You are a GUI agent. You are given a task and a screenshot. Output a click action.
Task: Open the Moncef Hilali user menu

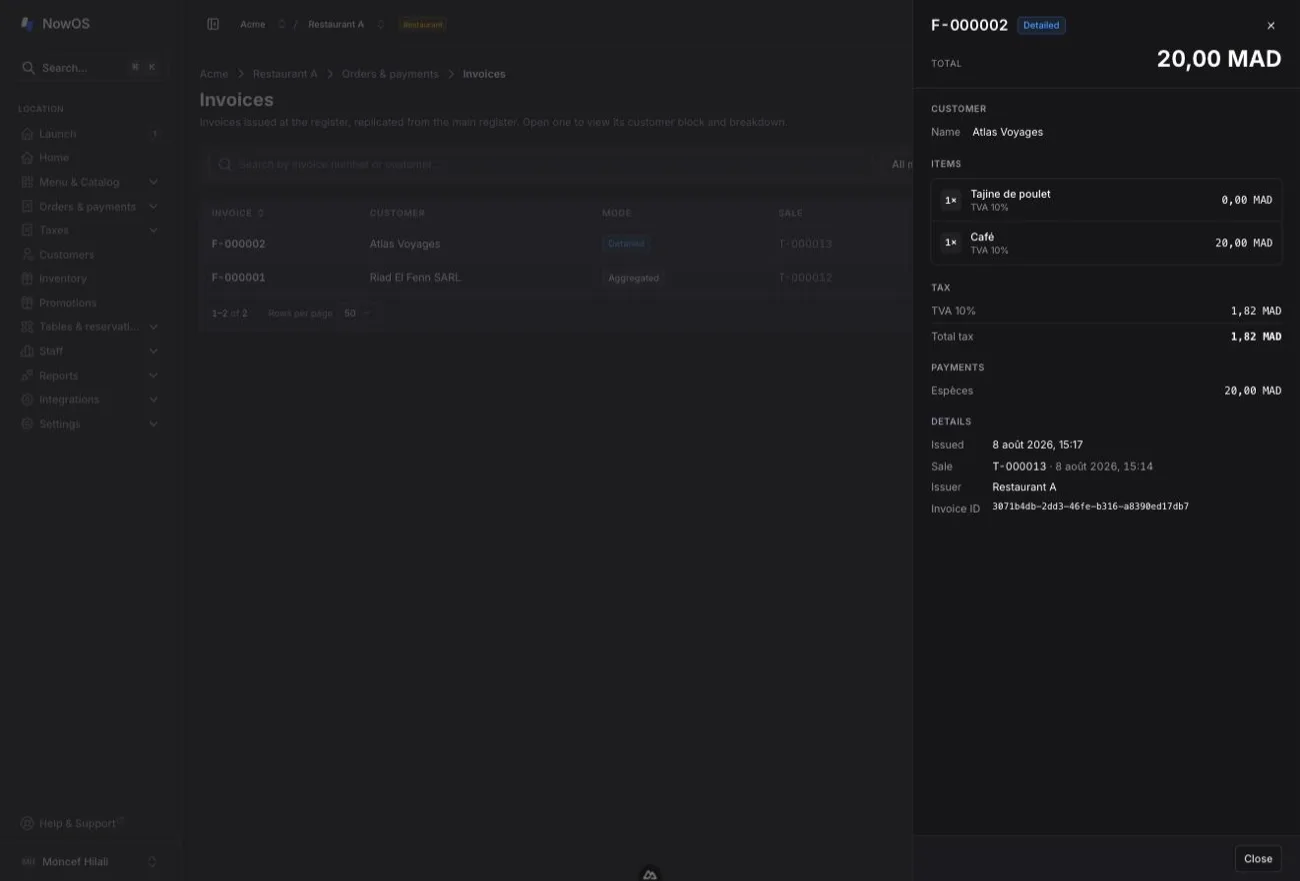coord(89,862)
